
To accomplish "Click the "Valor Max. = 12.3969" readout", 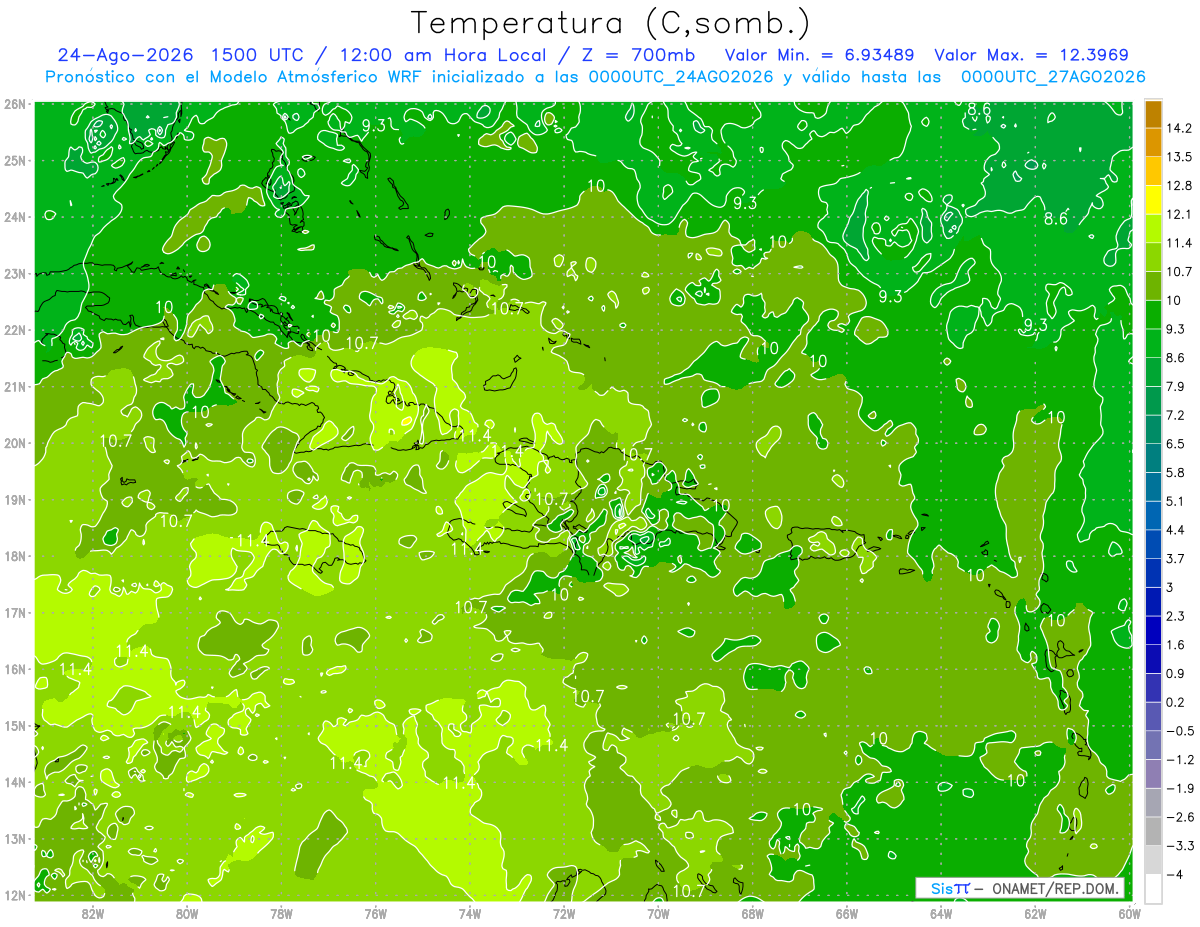I will [1031, 55].
